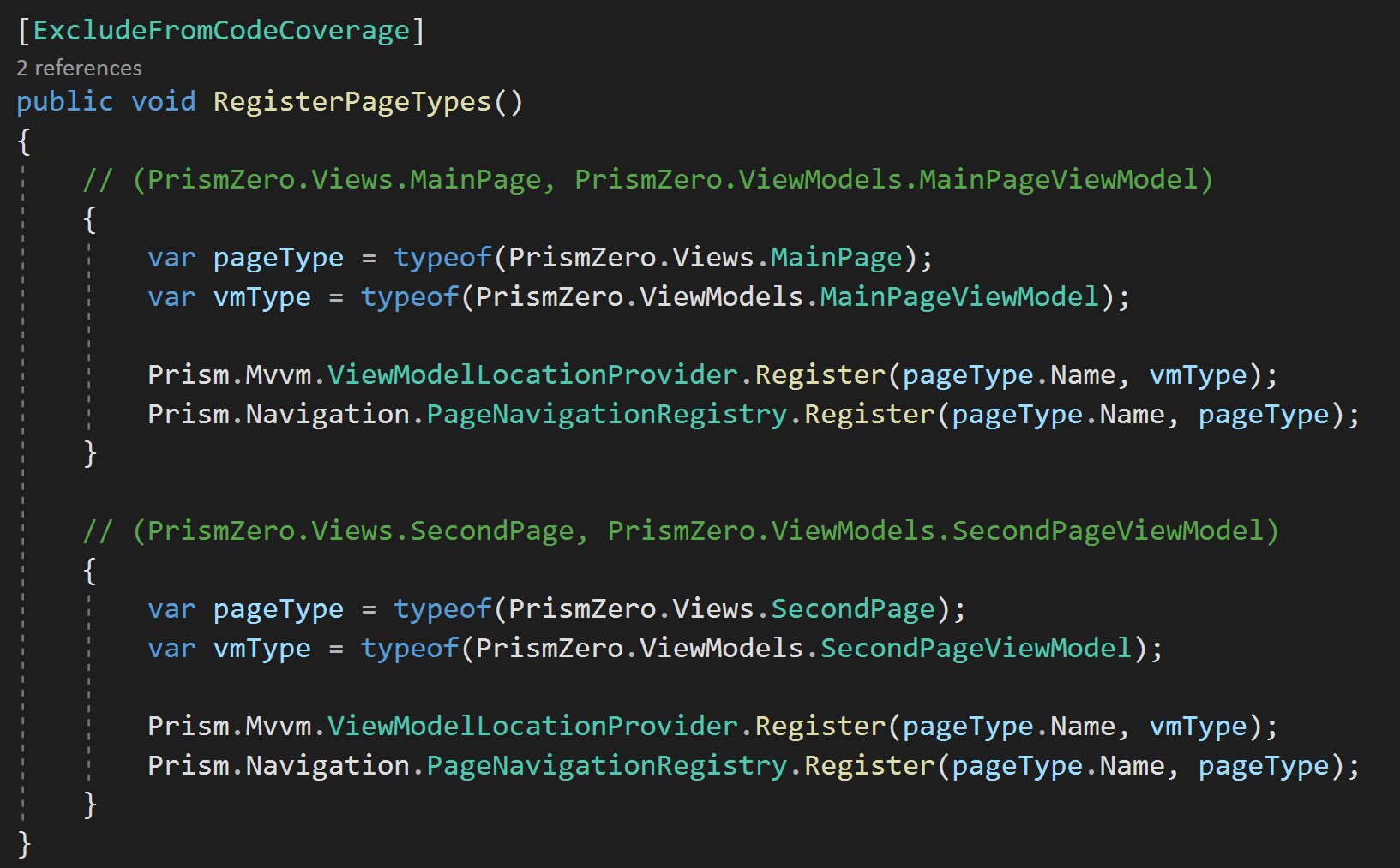Click vmType declared on the MainPageViewModel line
This screenshot has height=868, width=1400.
[262, 297]
